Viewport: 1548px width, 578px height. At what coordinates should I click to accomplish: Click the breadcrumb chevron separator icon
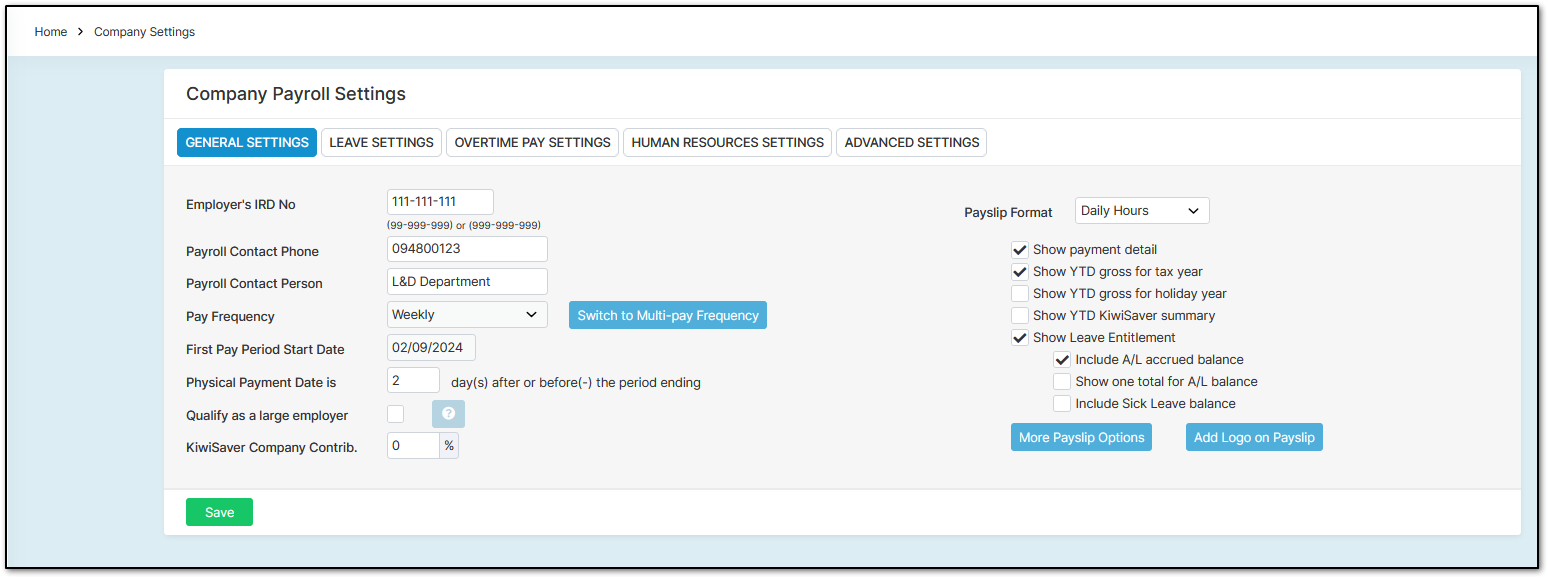point(80,32)
